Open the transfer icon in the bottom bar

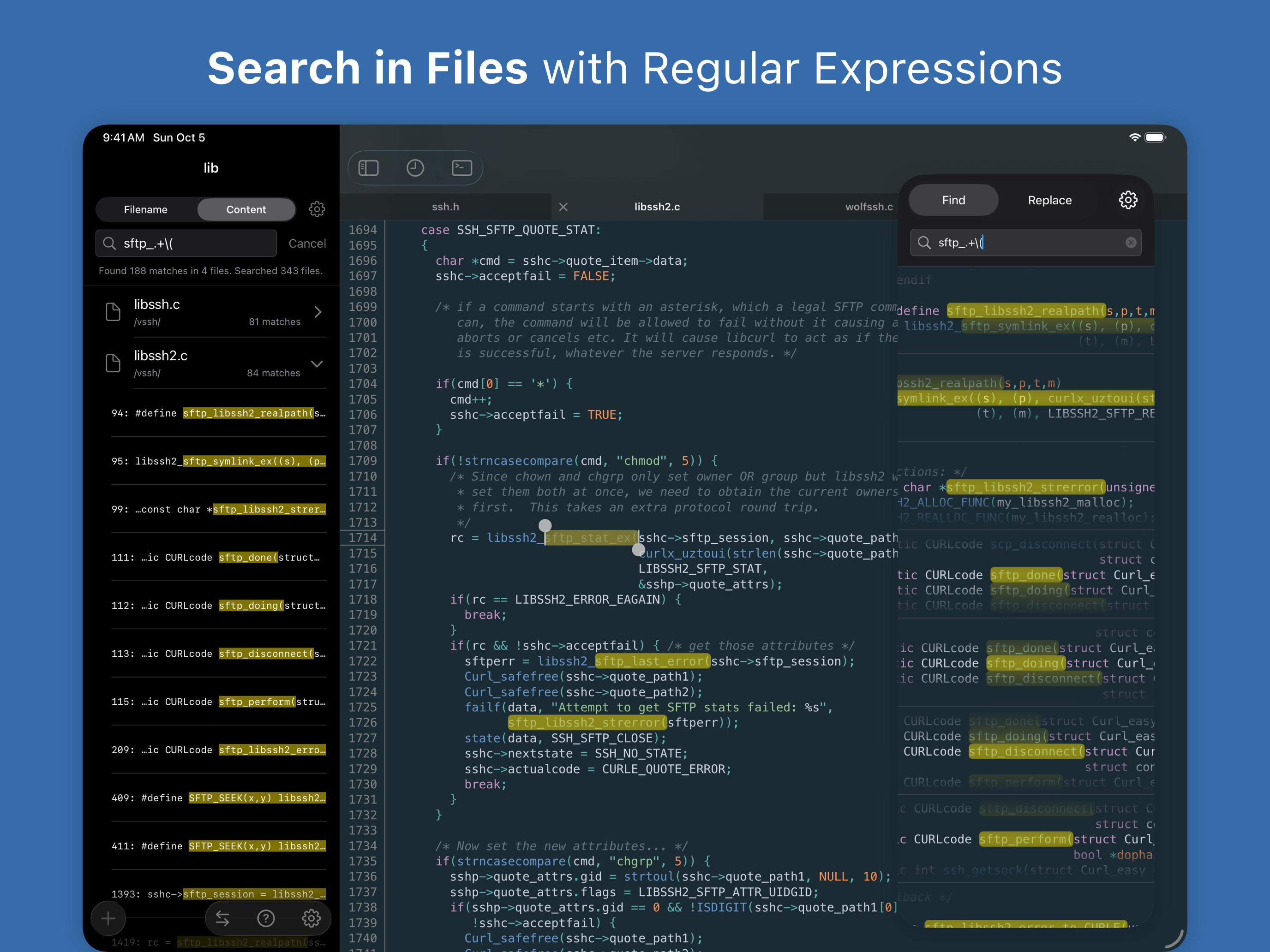click(222, 918)
